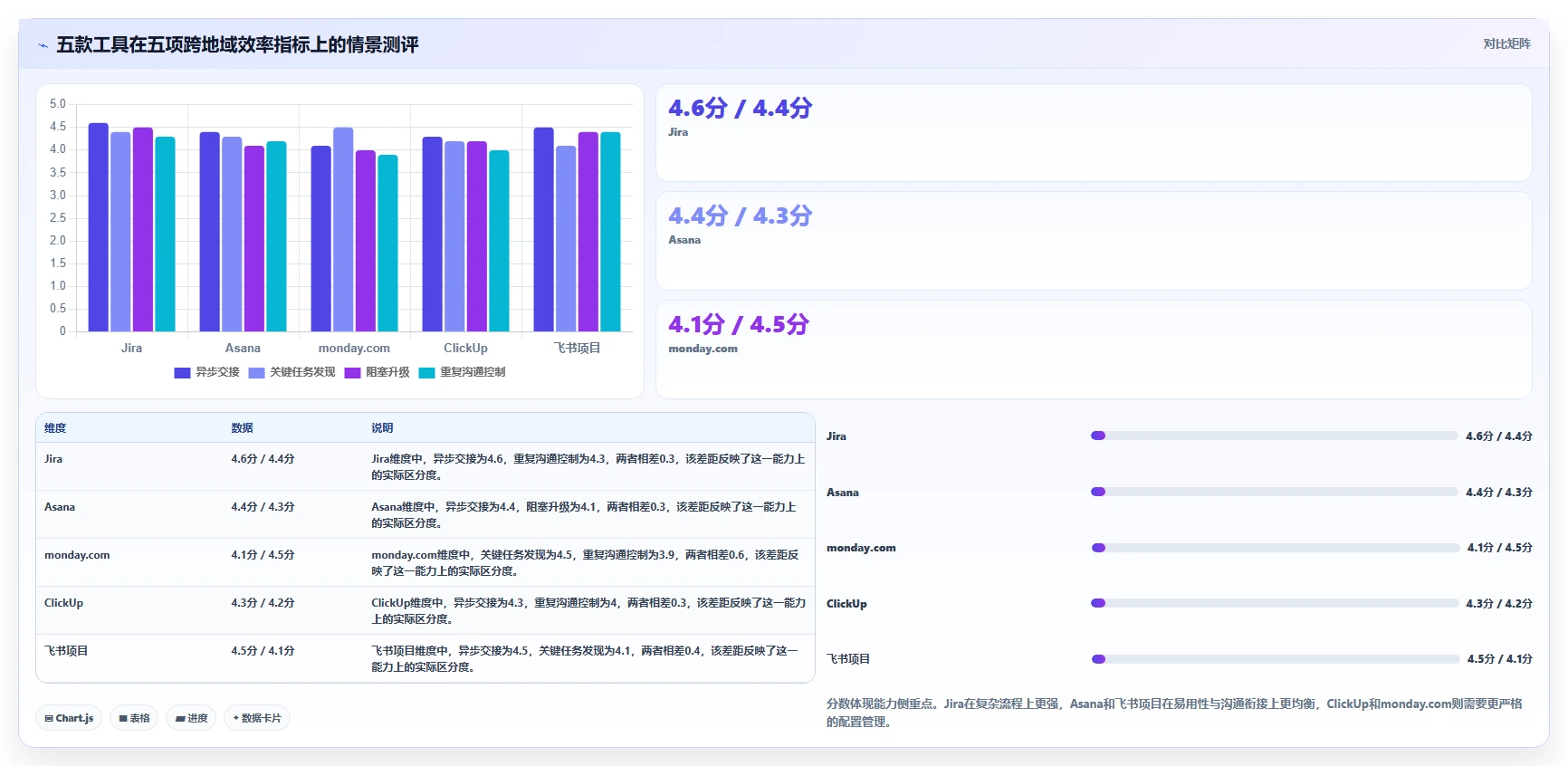Click the 数据卡片 tag chip

click(x=257, y=718)
